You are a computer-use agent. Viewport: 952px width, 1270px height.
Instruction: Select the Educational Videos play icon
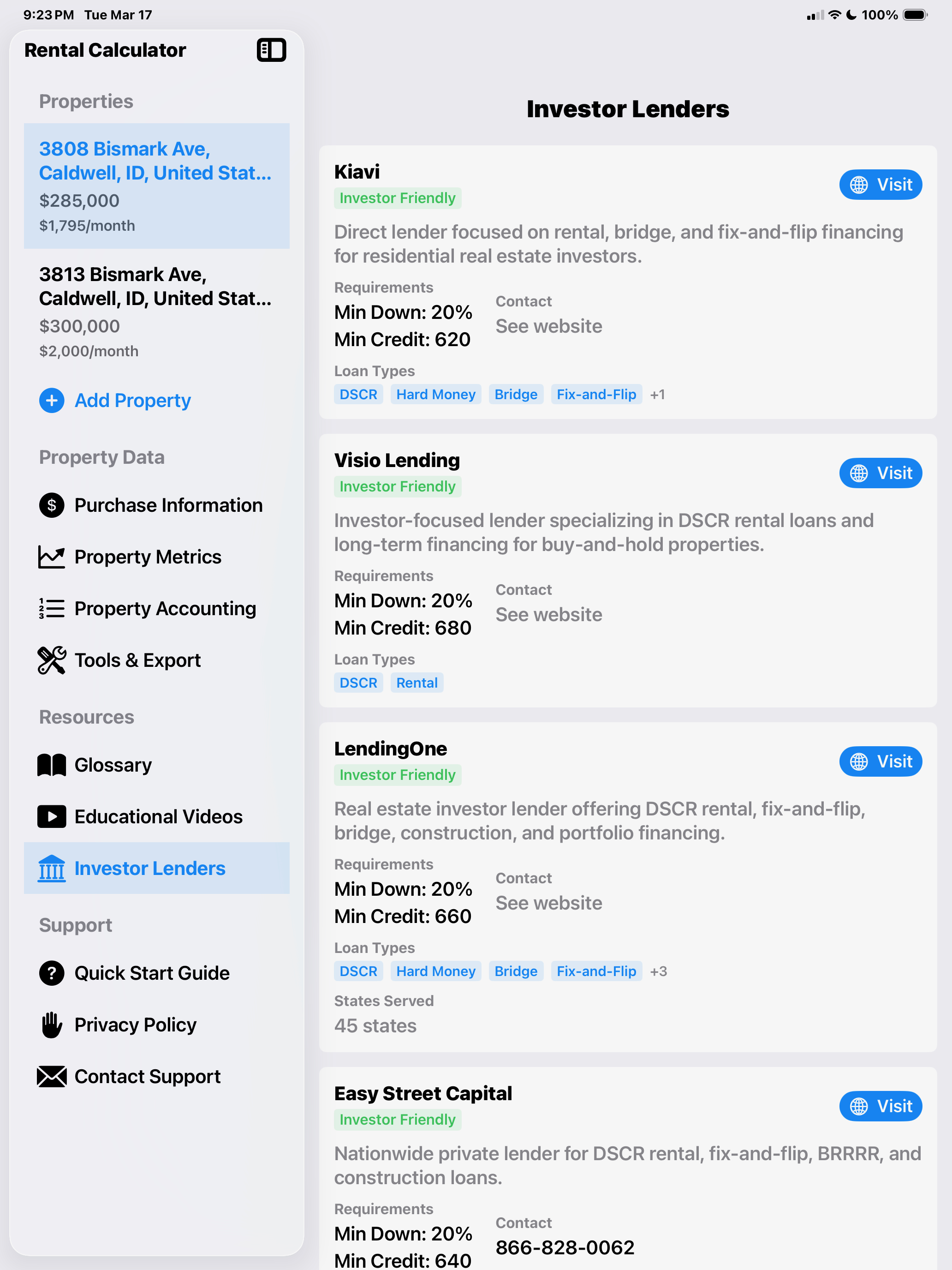pos(51,816)
